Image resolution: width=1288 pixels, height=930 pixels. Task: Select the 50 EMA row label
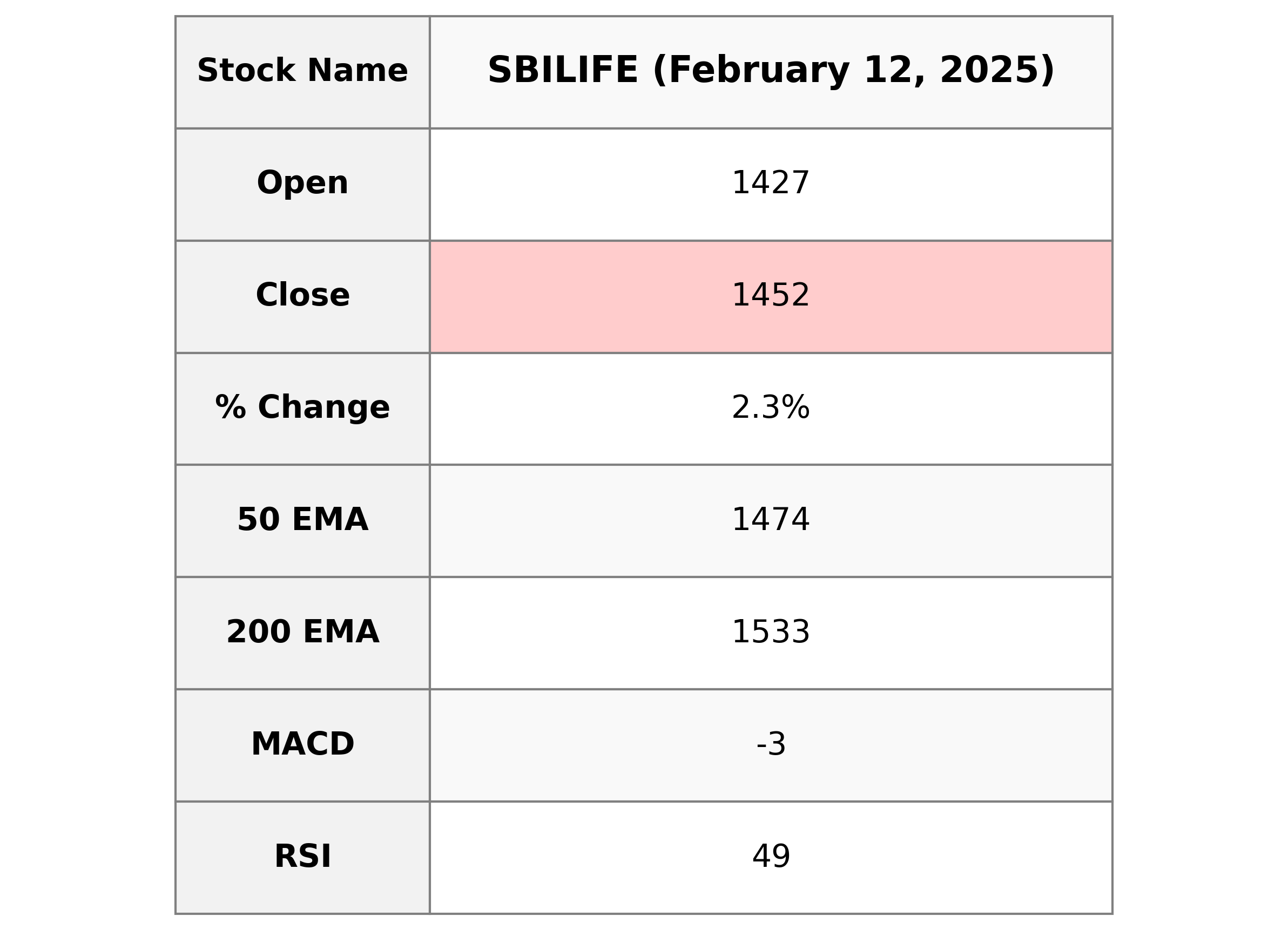(x=302, y=519)
